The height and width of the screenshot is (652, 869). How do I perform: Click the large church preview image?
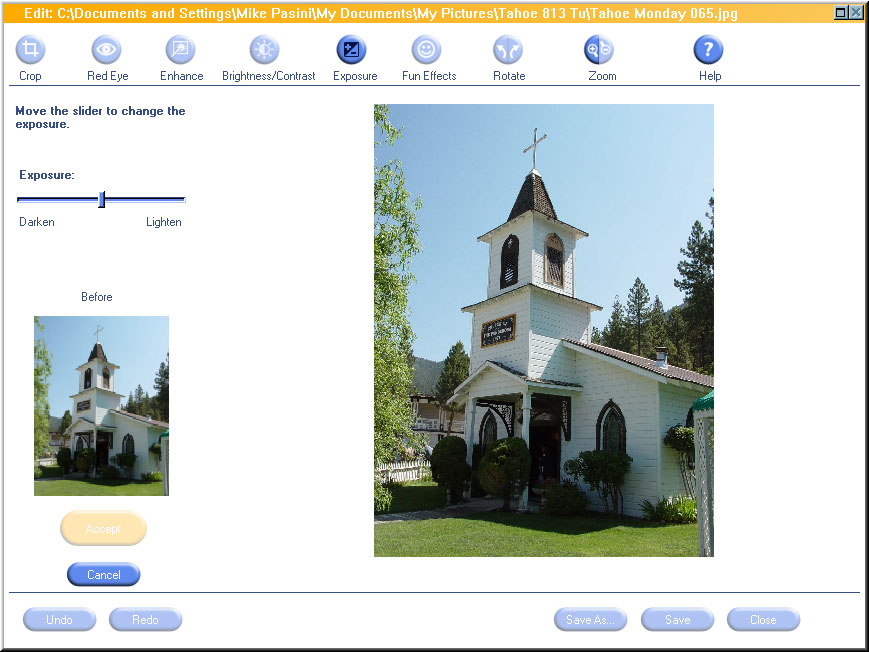(544, 330)
